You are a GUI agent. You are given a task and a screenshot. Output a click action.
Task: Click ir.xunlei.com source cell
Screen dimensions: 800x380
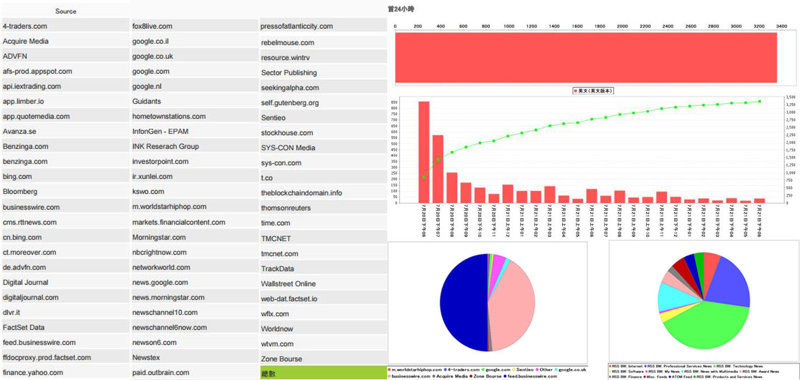[x=195, y=176]
